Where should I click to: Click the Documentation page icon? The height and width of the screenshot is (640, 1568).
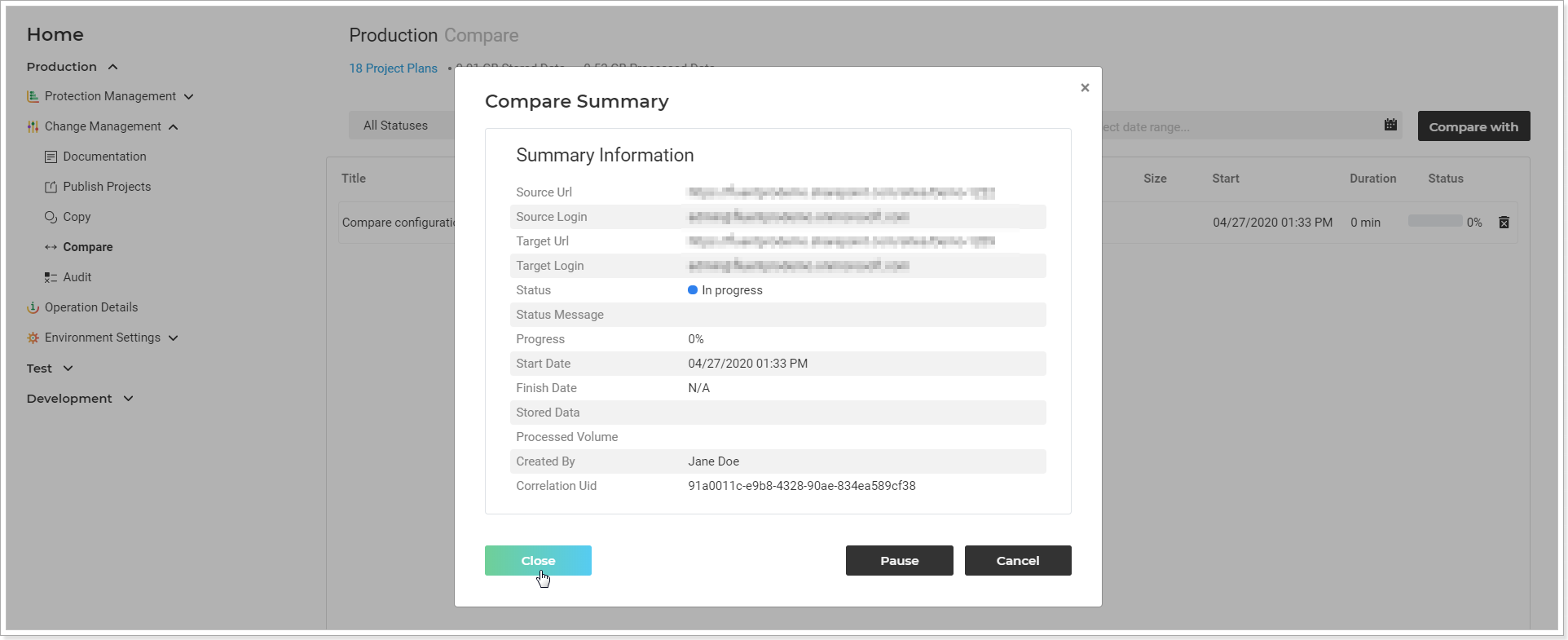[51, 157]
